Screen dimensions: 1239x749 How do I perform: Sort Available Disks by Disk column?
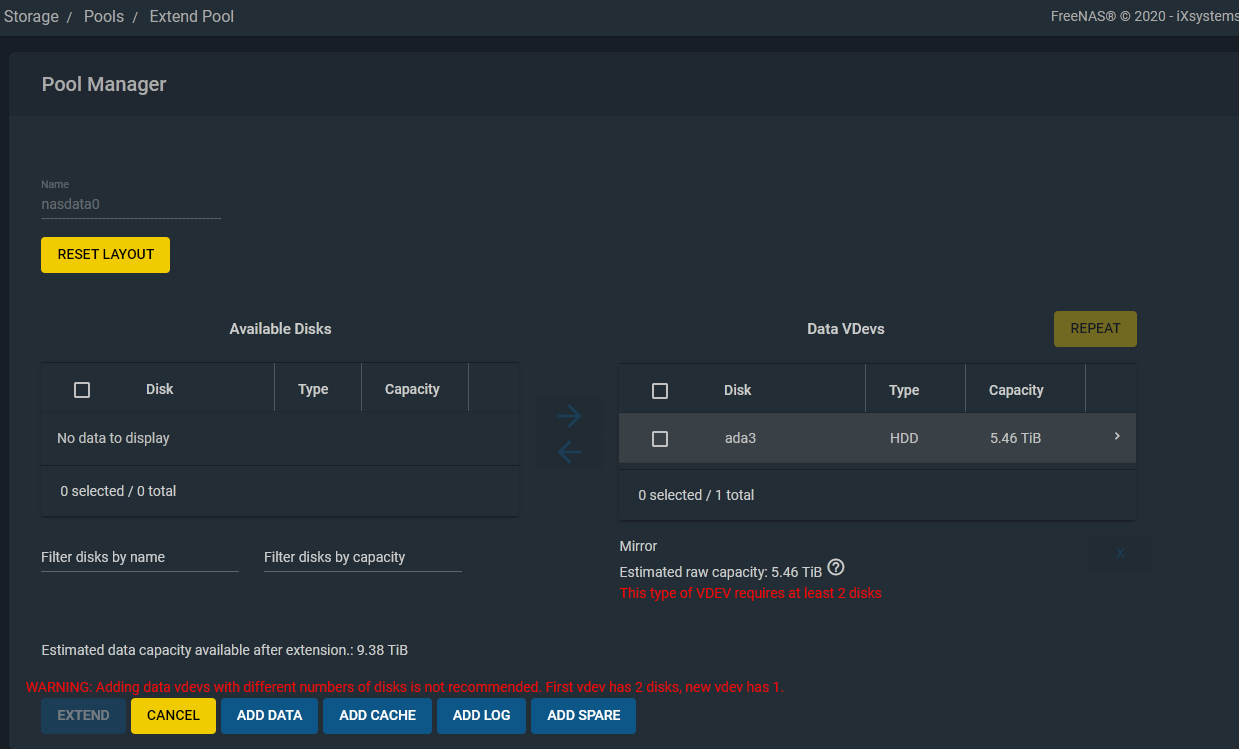[159, 389]
